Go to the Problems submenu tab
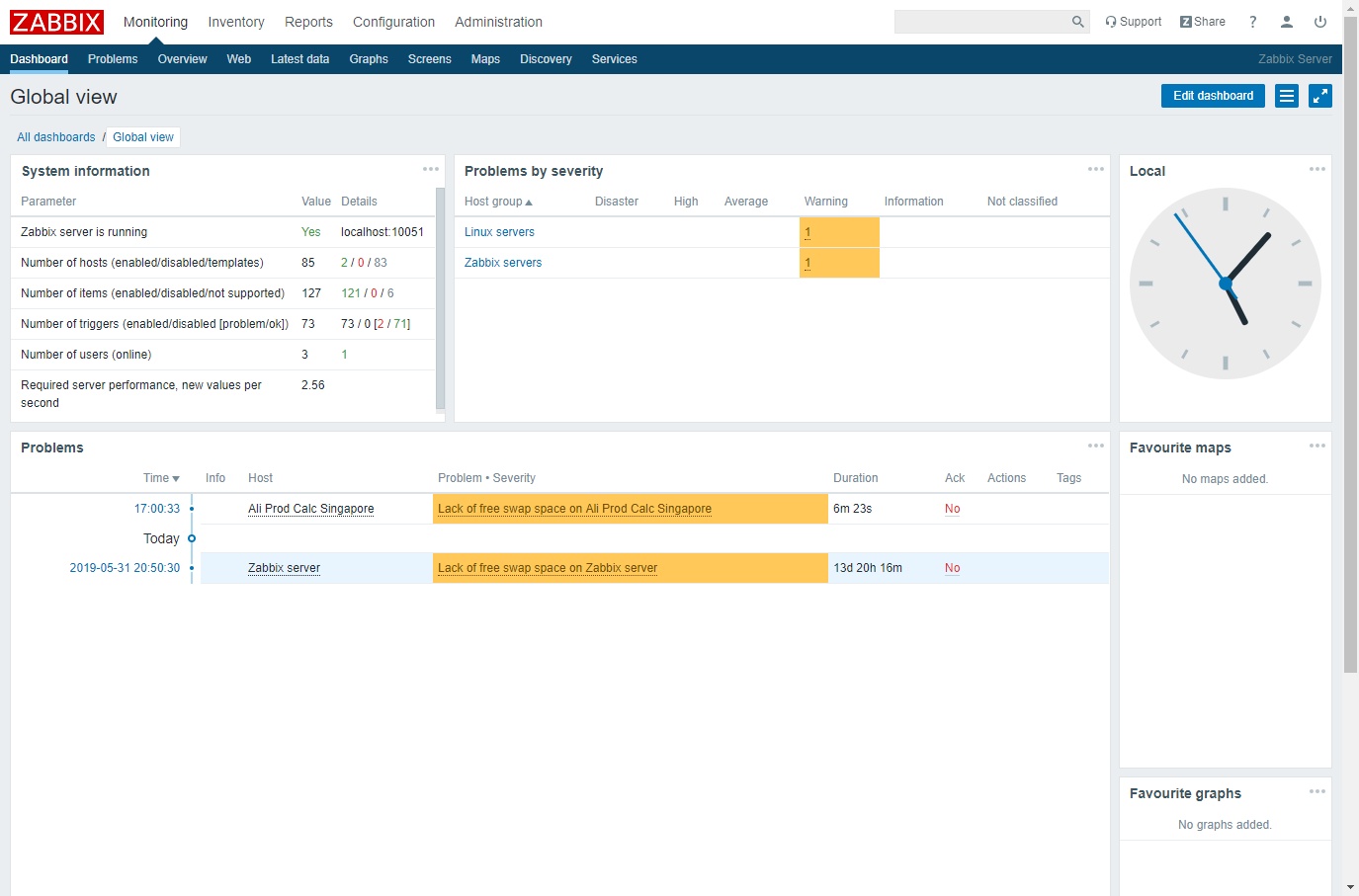Screen dimensions: 1359x896 point(113,59)
